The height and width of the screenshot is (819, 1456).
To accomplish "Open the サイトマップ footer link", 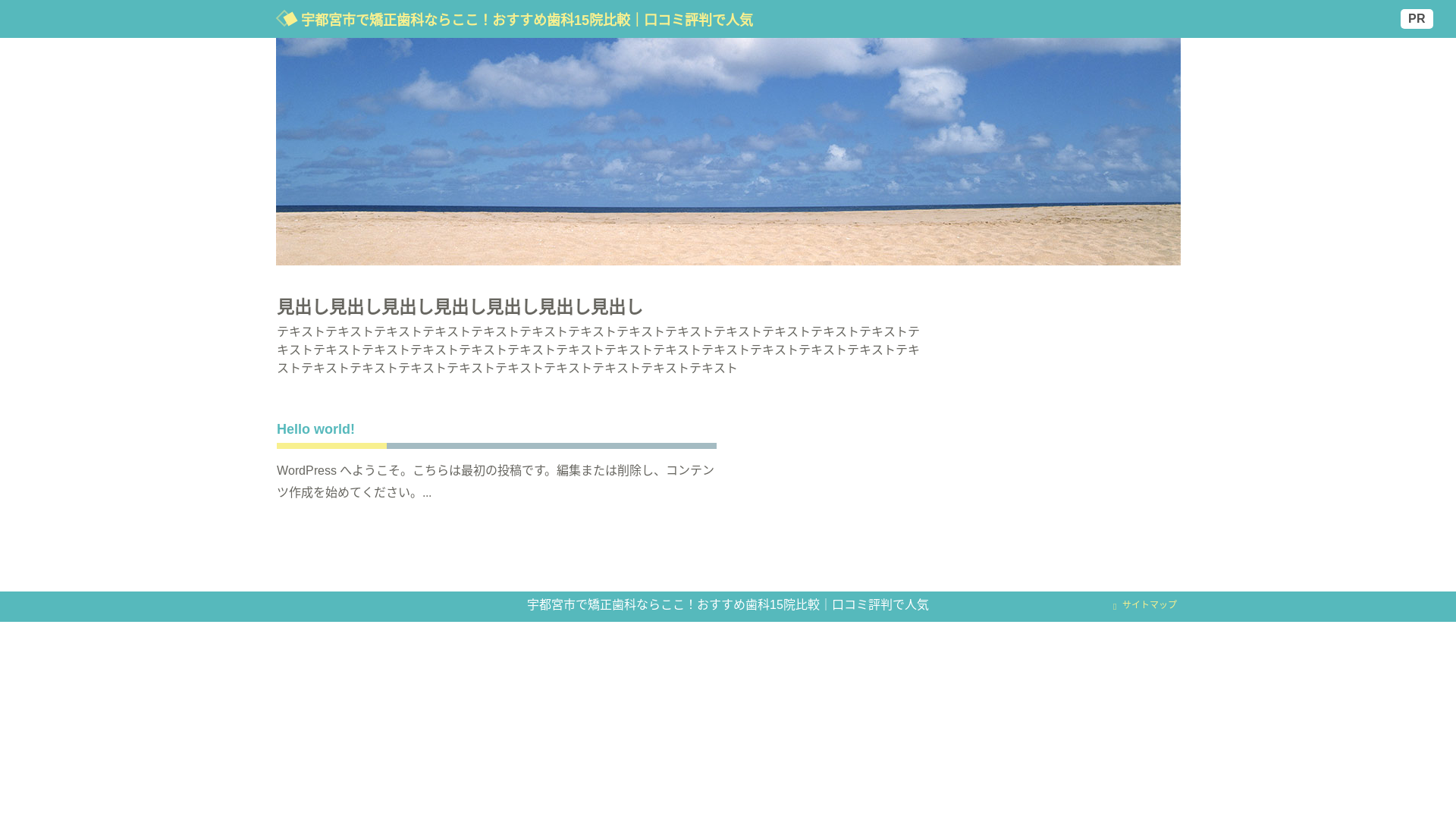I will pyautogui.click(x=1150, y=604).
